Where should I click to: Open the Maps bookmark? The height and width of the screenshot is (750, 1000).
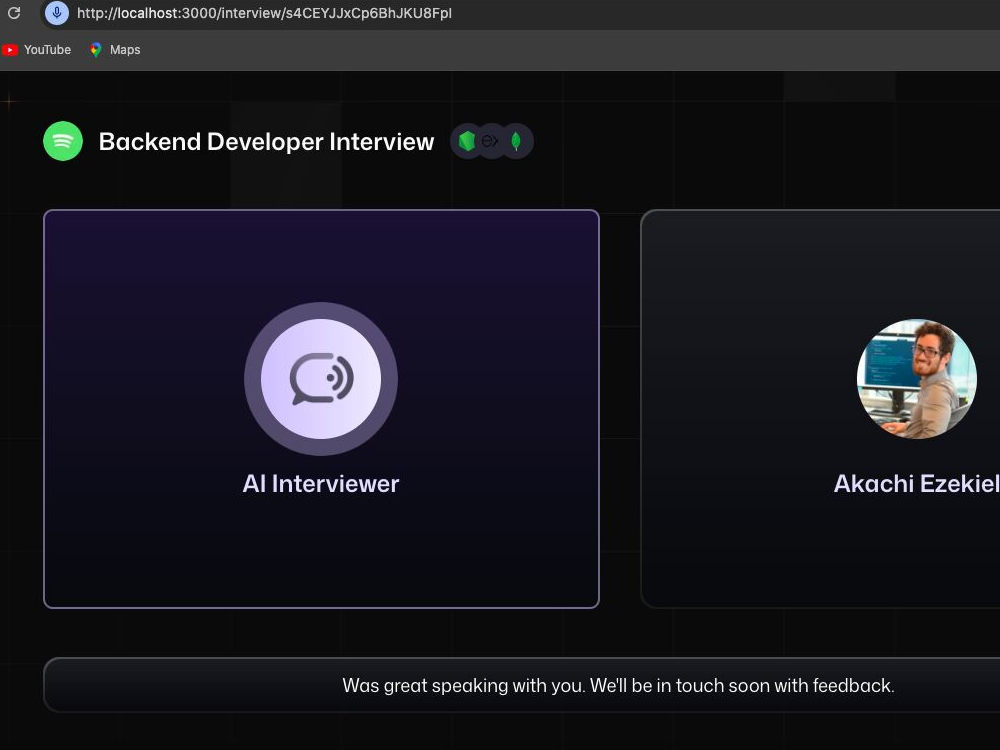115,50
